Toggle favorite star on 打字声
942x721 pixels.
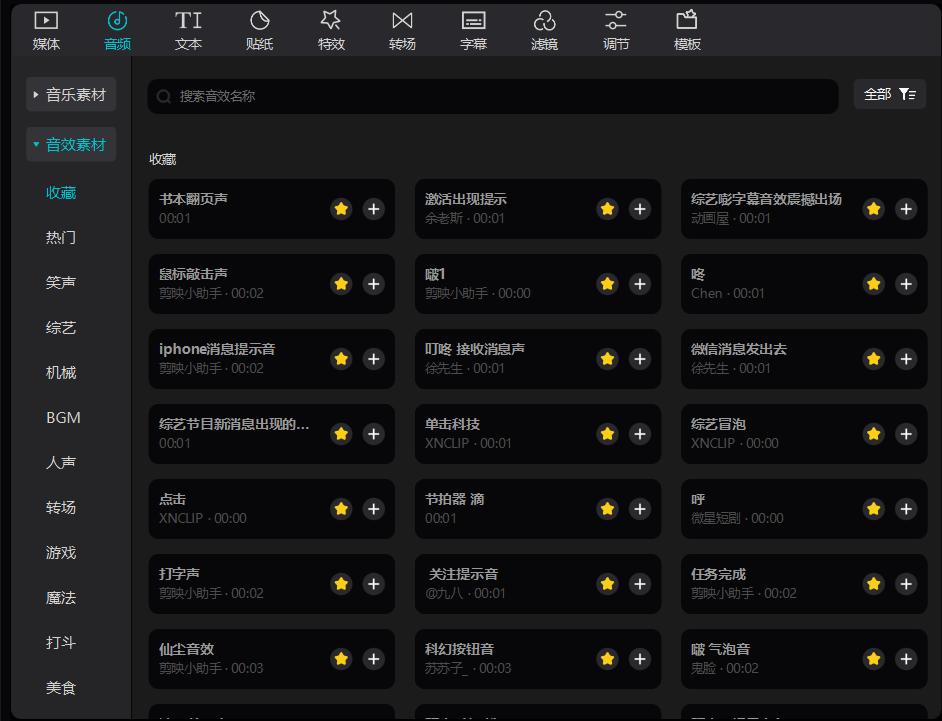(x=340, y=584)
